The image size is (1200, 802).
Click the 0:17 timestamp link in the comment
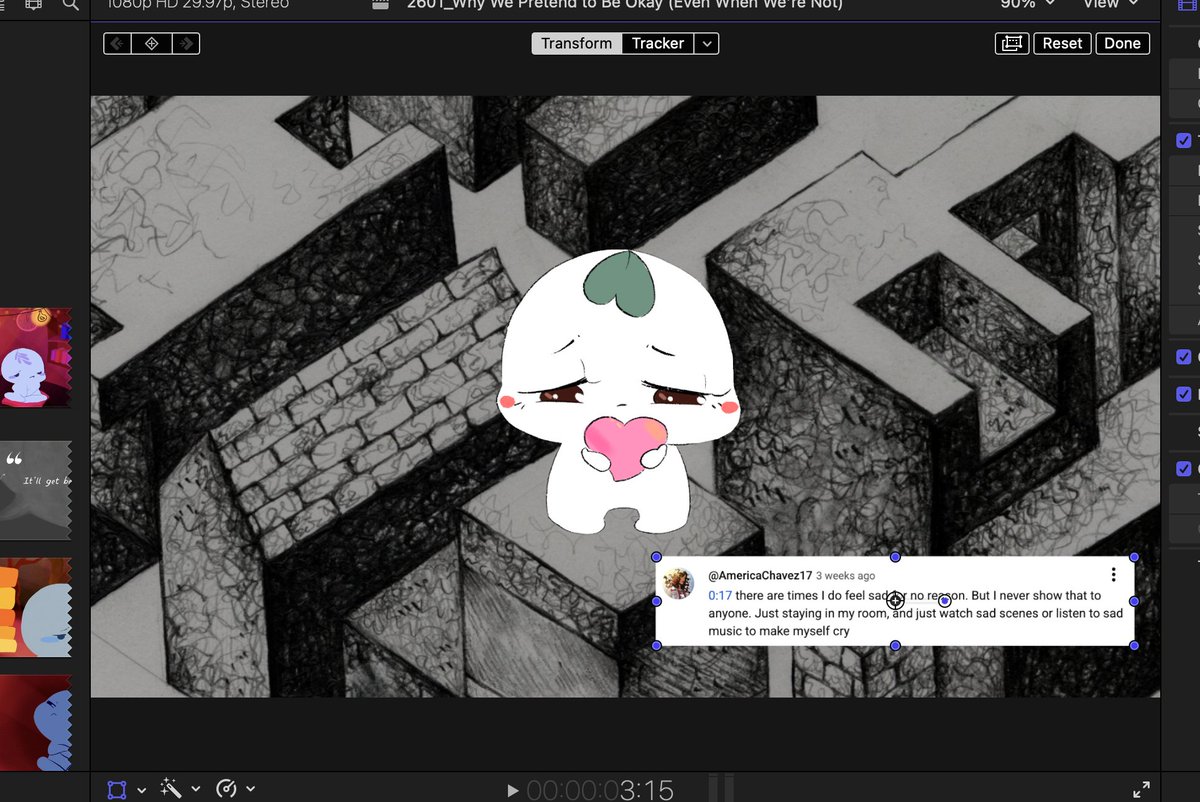[720, 596]
